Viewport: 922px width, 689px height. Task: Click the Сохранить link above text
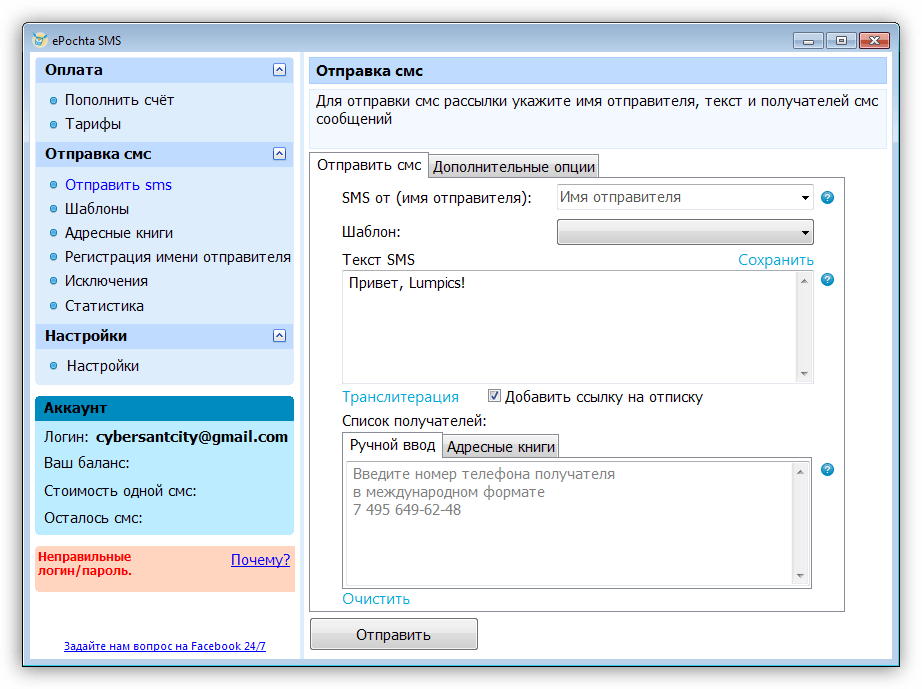[x=775, y=260]
